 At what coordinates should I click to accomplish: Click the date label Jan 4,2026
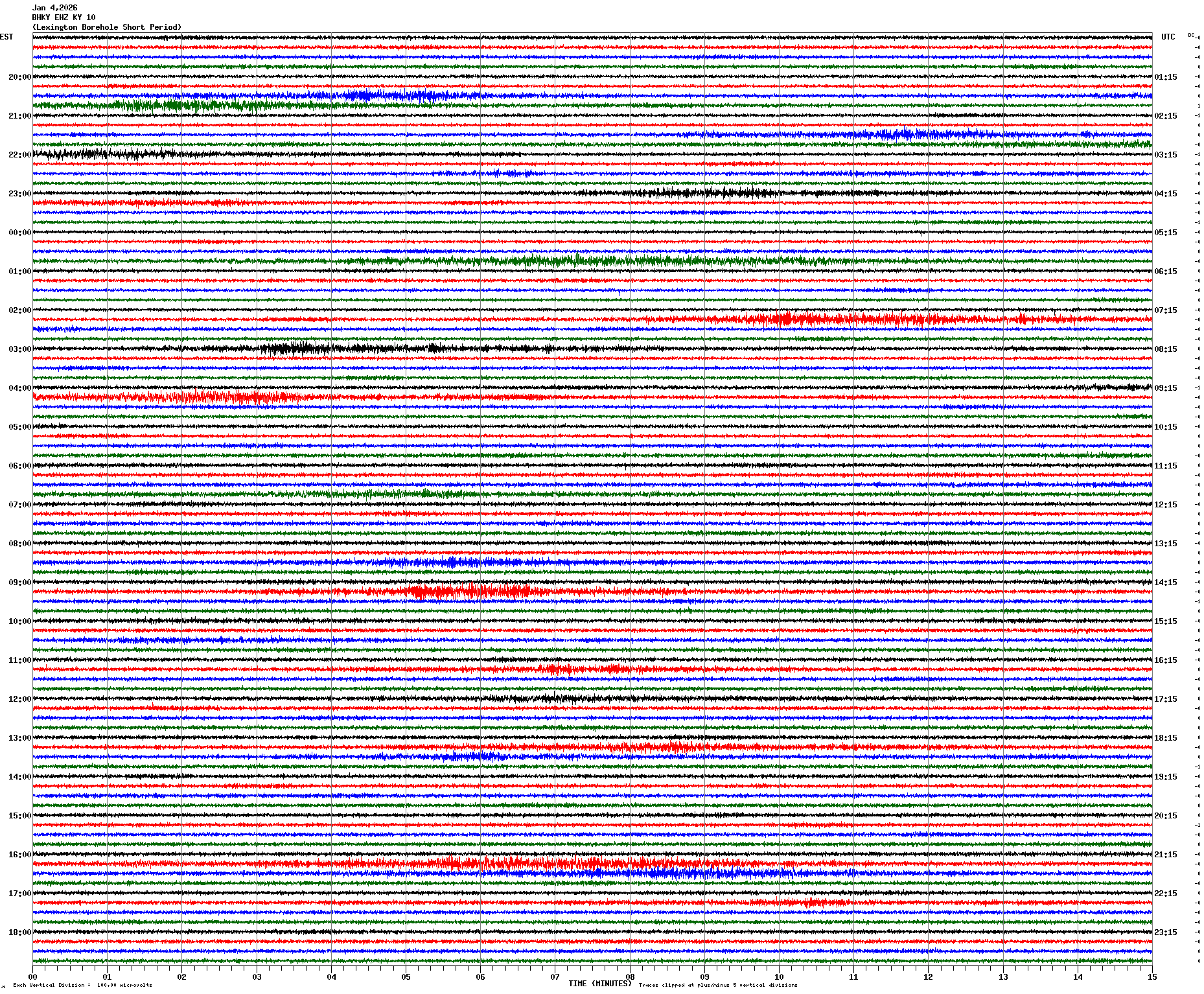tap(54, 8)
